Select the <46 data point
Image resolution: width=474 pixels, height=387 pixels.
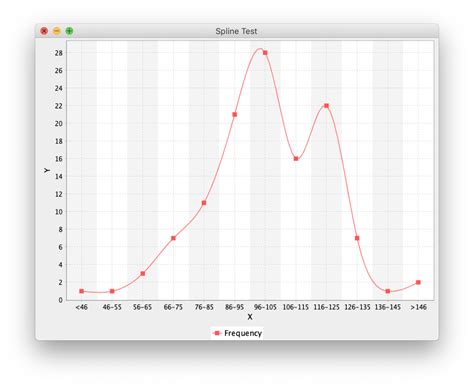82,291
